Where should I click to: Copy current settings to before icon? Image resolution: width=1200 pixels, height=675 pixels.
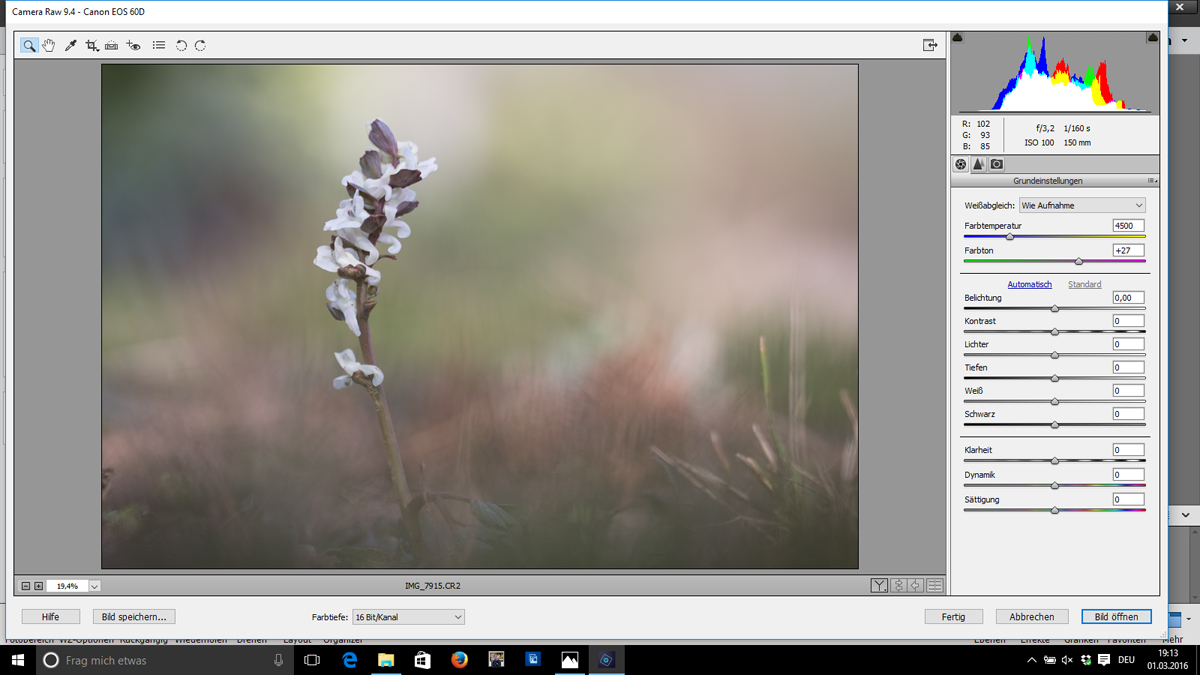point(916,586)
